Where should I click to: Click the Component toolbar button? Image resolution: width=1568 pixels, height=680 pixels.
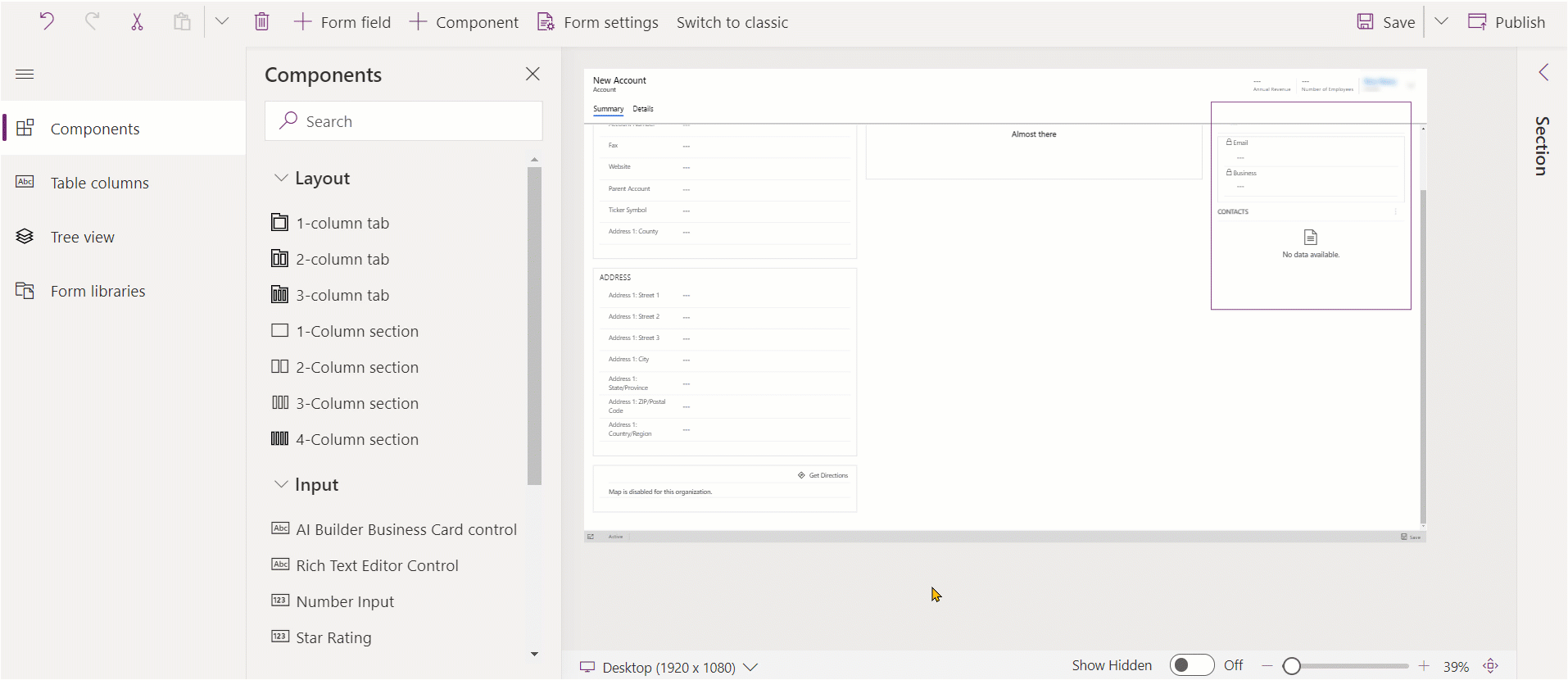pyautogui.click(x=464, y=22)
